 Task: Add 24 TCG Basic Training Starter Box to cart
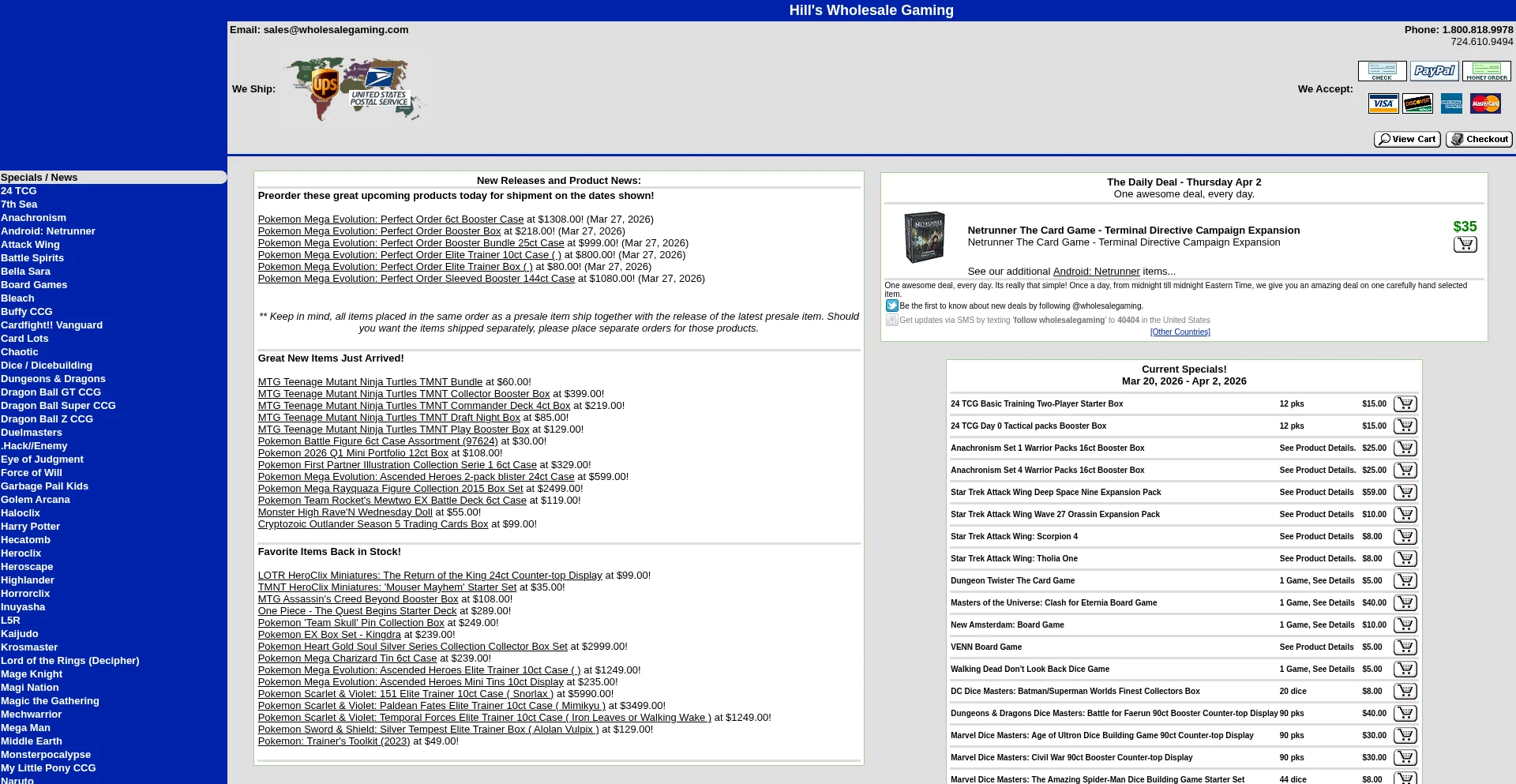(1405, 404)
